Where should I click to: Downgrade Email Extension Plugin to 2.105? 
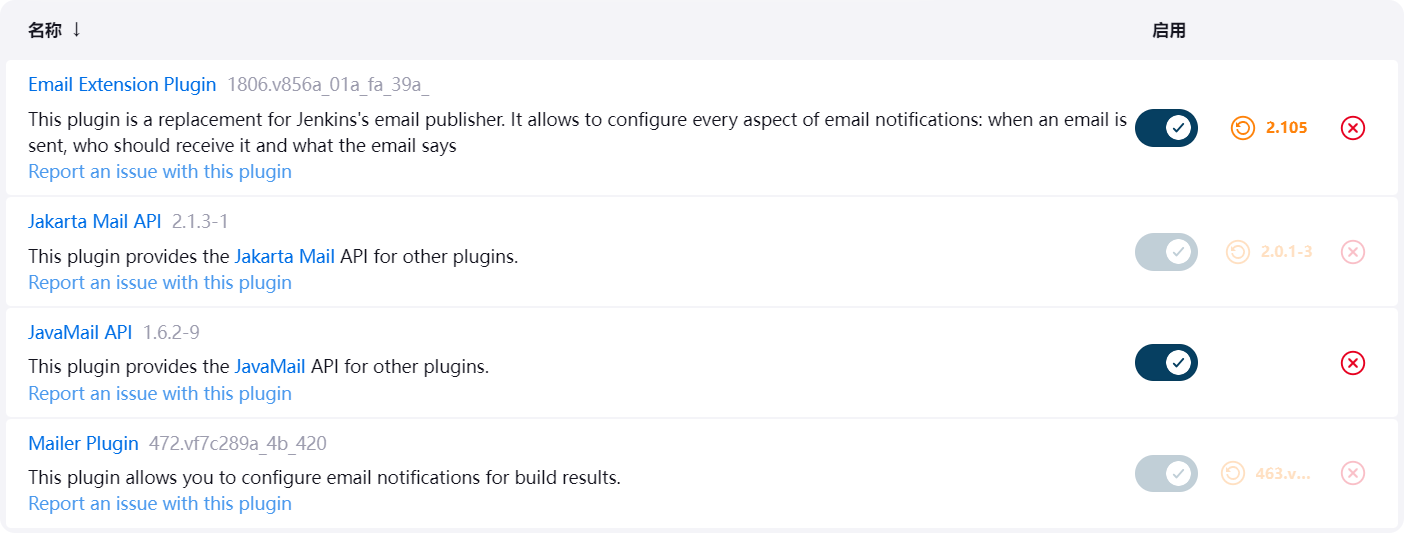pyautogui.click(x=1270, y=128)
